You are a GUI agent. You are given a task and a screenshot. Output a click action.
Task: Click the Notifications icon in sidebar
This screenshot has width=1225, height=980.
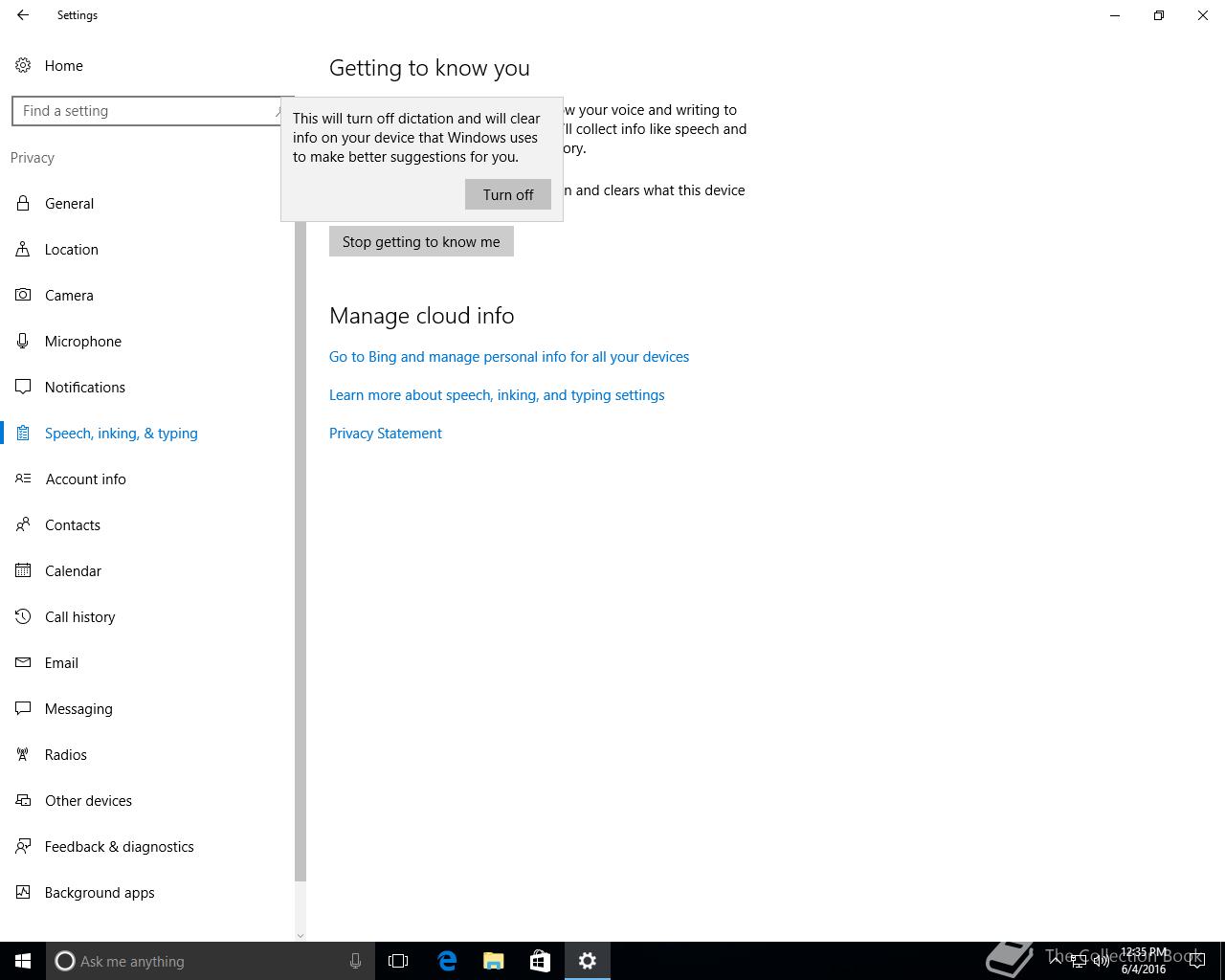23,387
